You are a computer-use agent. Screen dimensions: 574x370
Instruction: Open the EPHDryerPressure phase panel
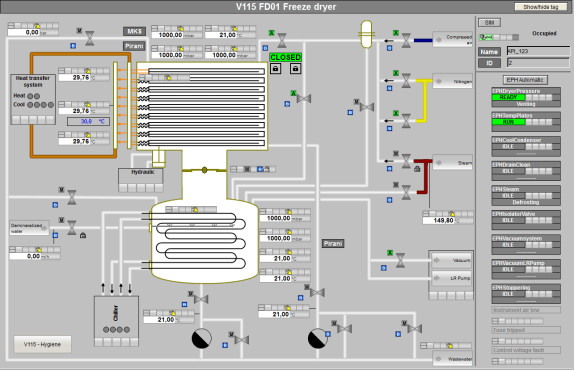[x=526, y=97]
